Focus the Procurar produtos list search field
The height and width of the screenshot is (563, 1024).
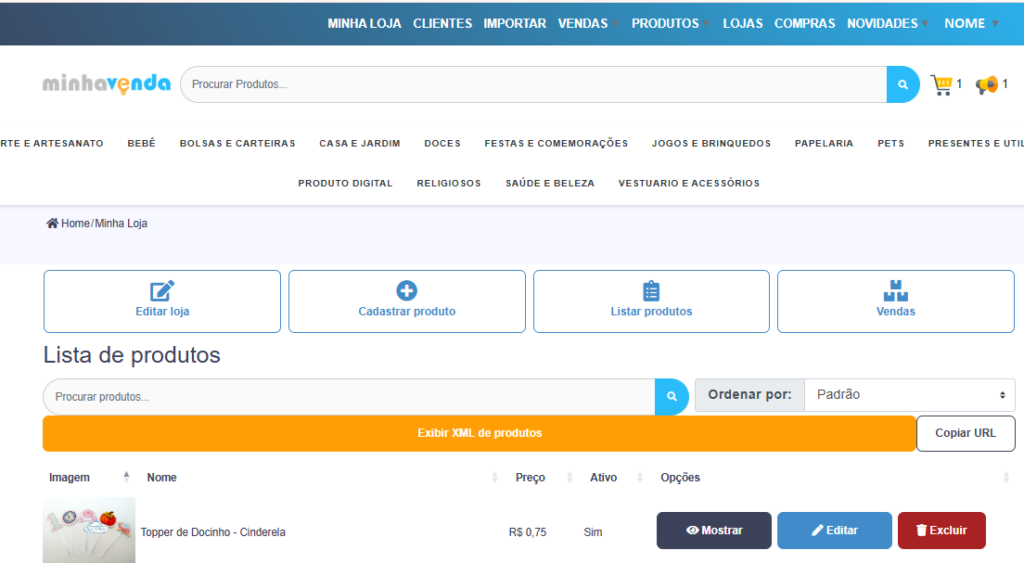[349, 396]
